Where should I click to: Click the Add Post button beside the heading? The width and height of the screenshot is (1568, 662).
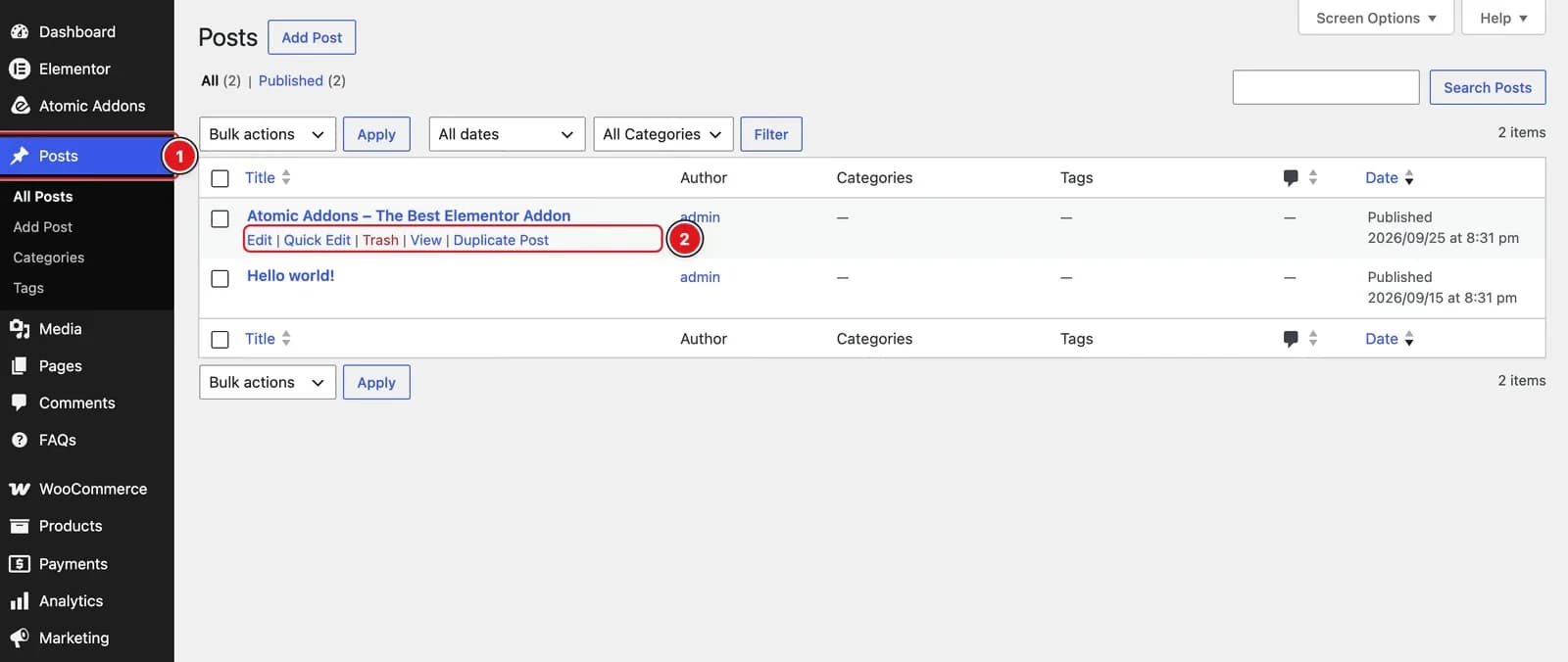coord(312,37)
